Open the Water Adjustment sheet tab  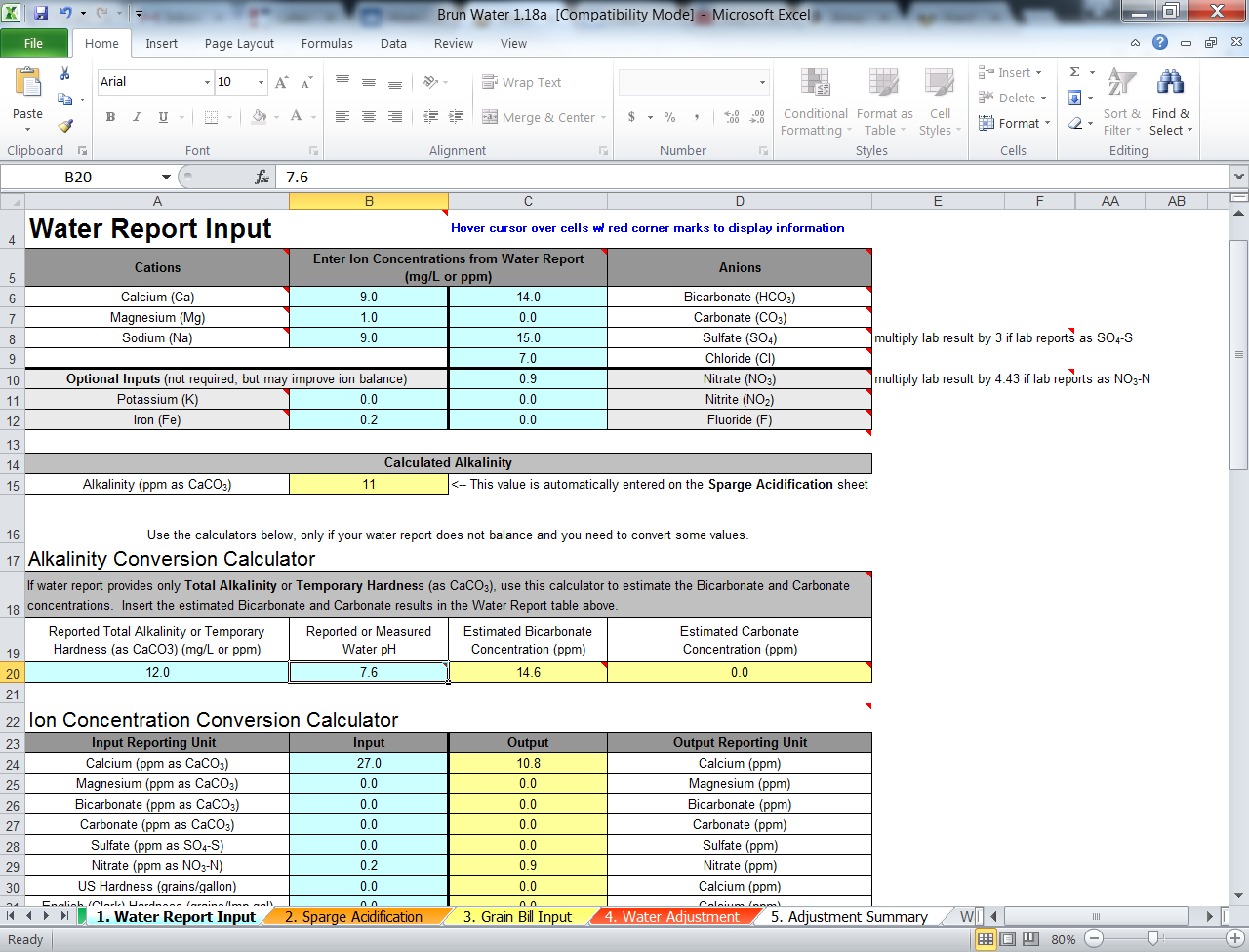(x=671, y=917)
